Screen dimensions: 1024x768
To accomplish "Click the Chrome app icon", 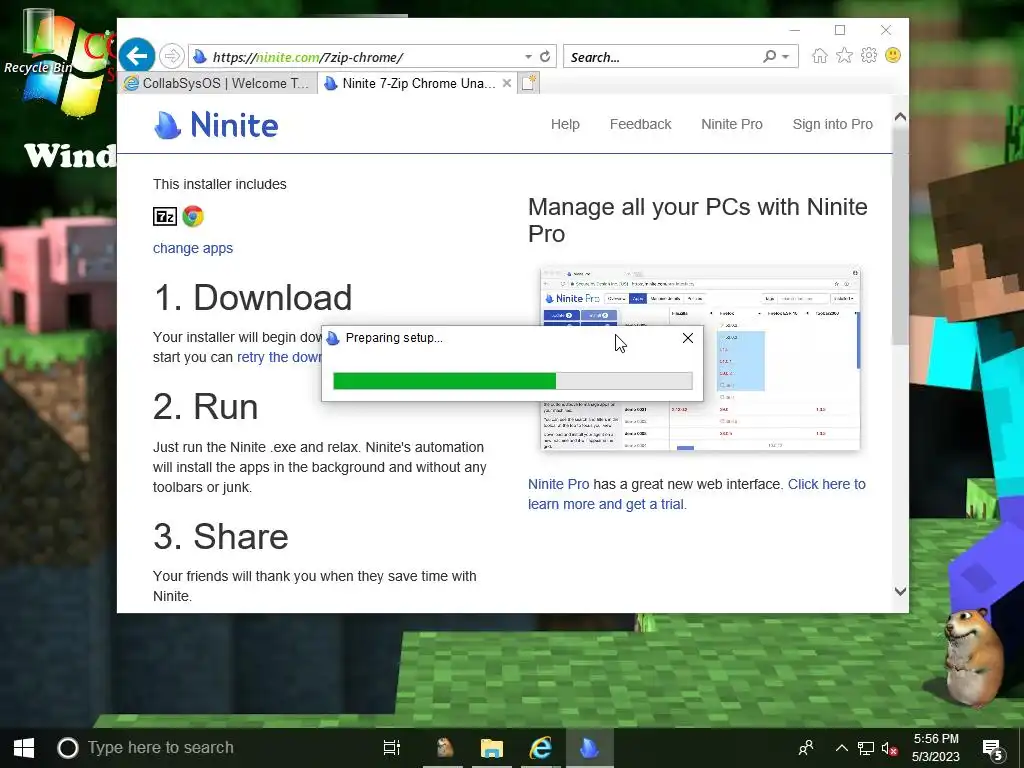I will [x=193, y=216].
